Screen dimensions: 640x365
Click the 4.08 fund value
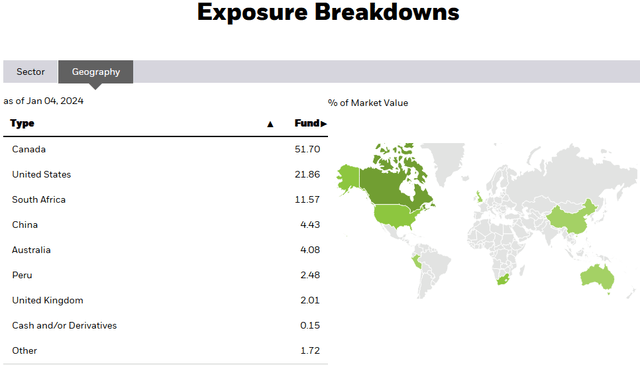[x=310, y=250]
